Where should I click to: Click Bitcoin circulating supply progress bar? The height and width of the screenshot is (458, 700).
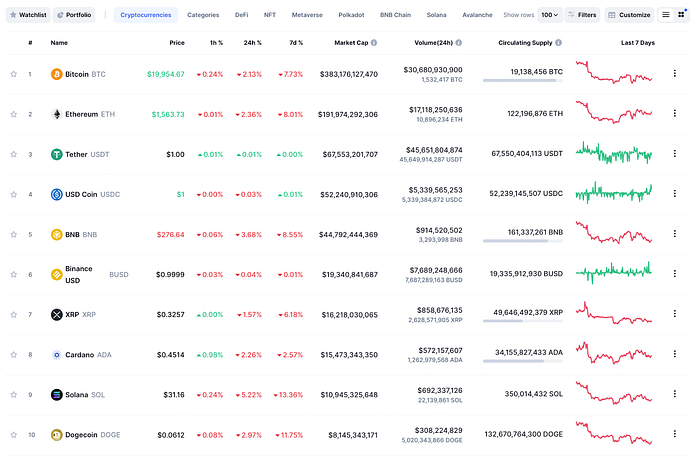[523, 80]
